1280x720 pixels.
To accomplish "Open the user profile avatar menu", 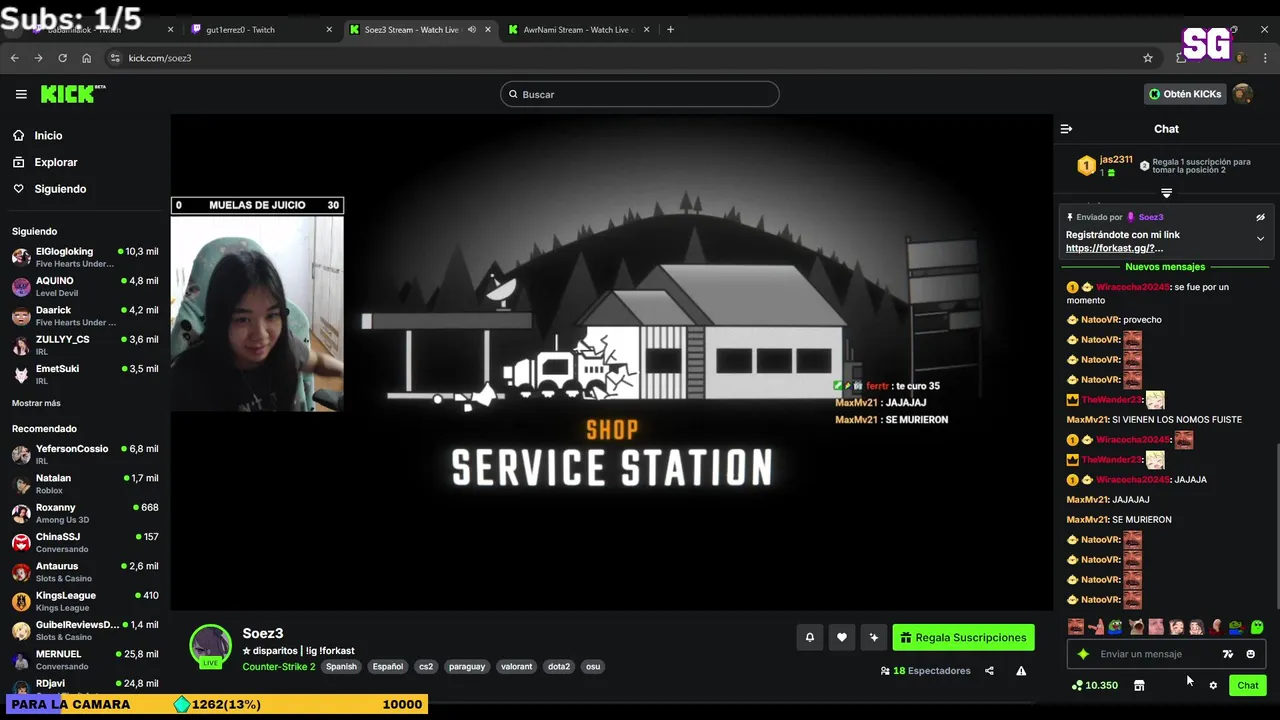I will click(1243, 94).
